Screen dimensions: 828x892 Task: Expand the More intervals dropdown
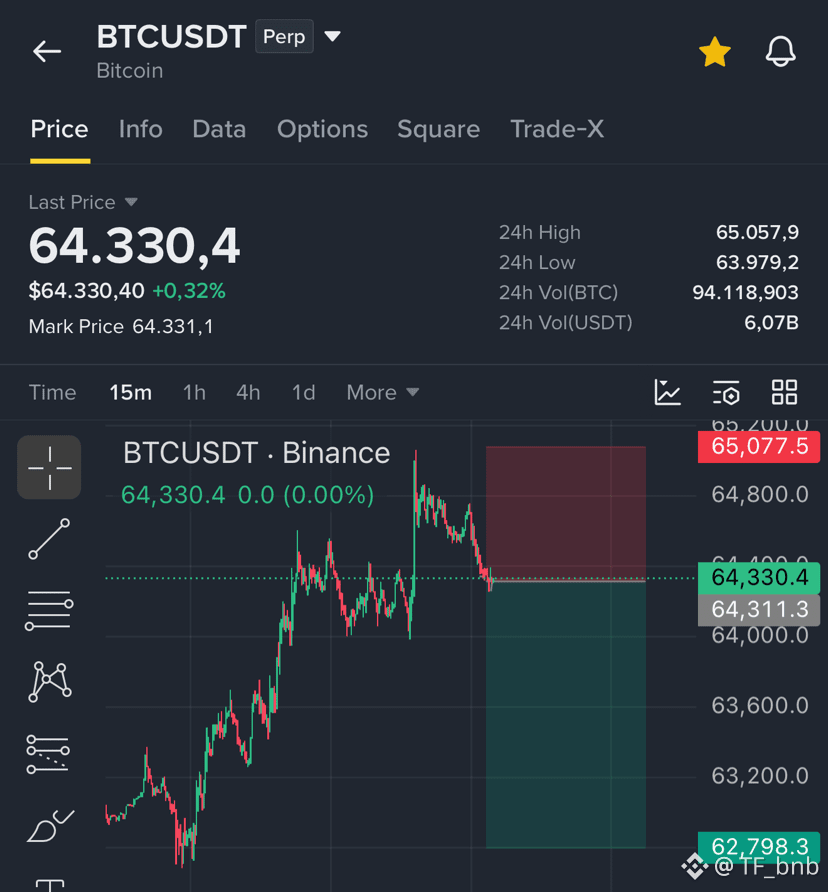pyautogui.click(x=383, y=393)
